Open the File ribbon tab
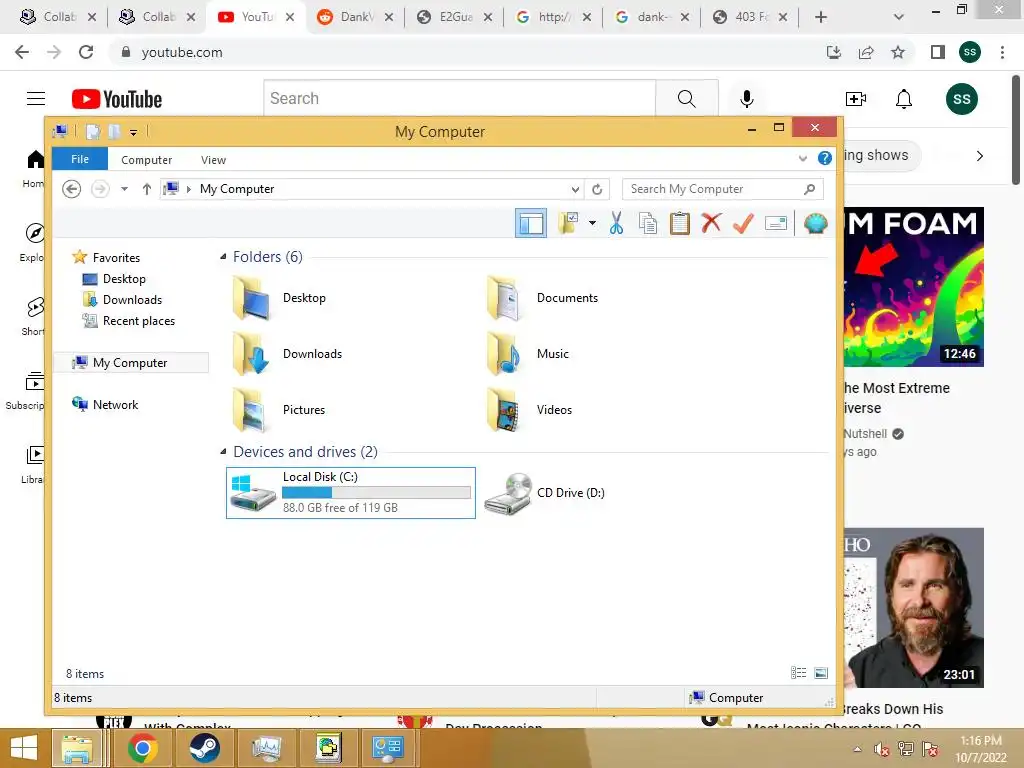Viewport: 1024px width, 768px height. point(80,159)
